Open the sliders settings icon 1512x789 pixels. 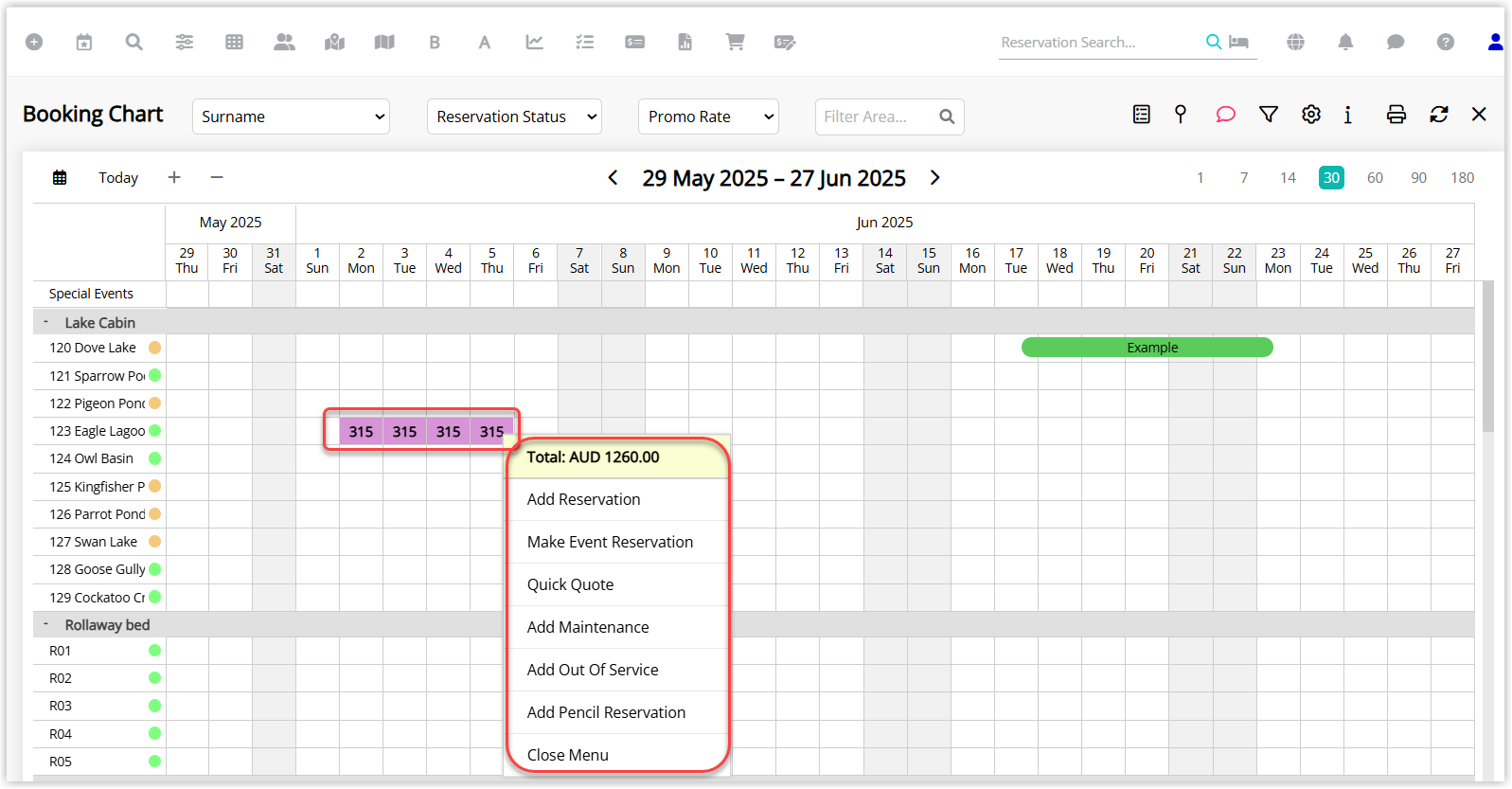click(x=185, y=42)
